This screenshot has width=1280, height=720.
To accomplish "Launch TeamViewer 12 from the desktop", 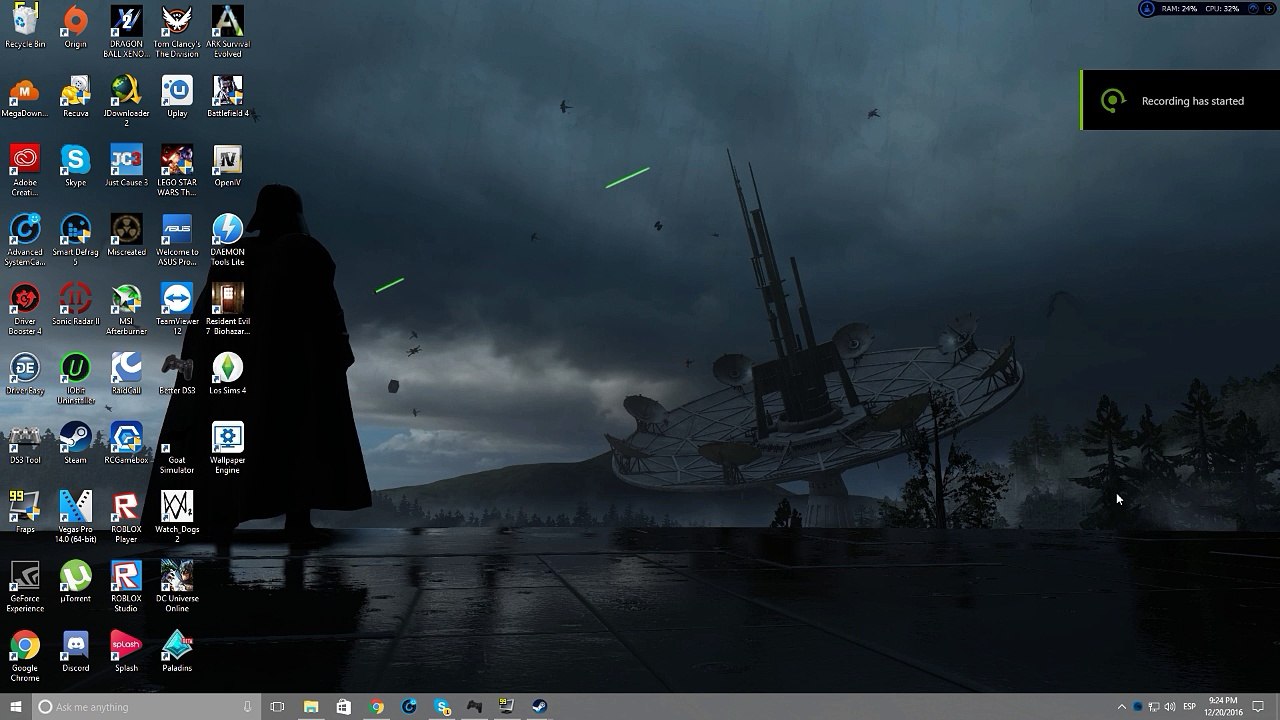I will tap(177, 309).
